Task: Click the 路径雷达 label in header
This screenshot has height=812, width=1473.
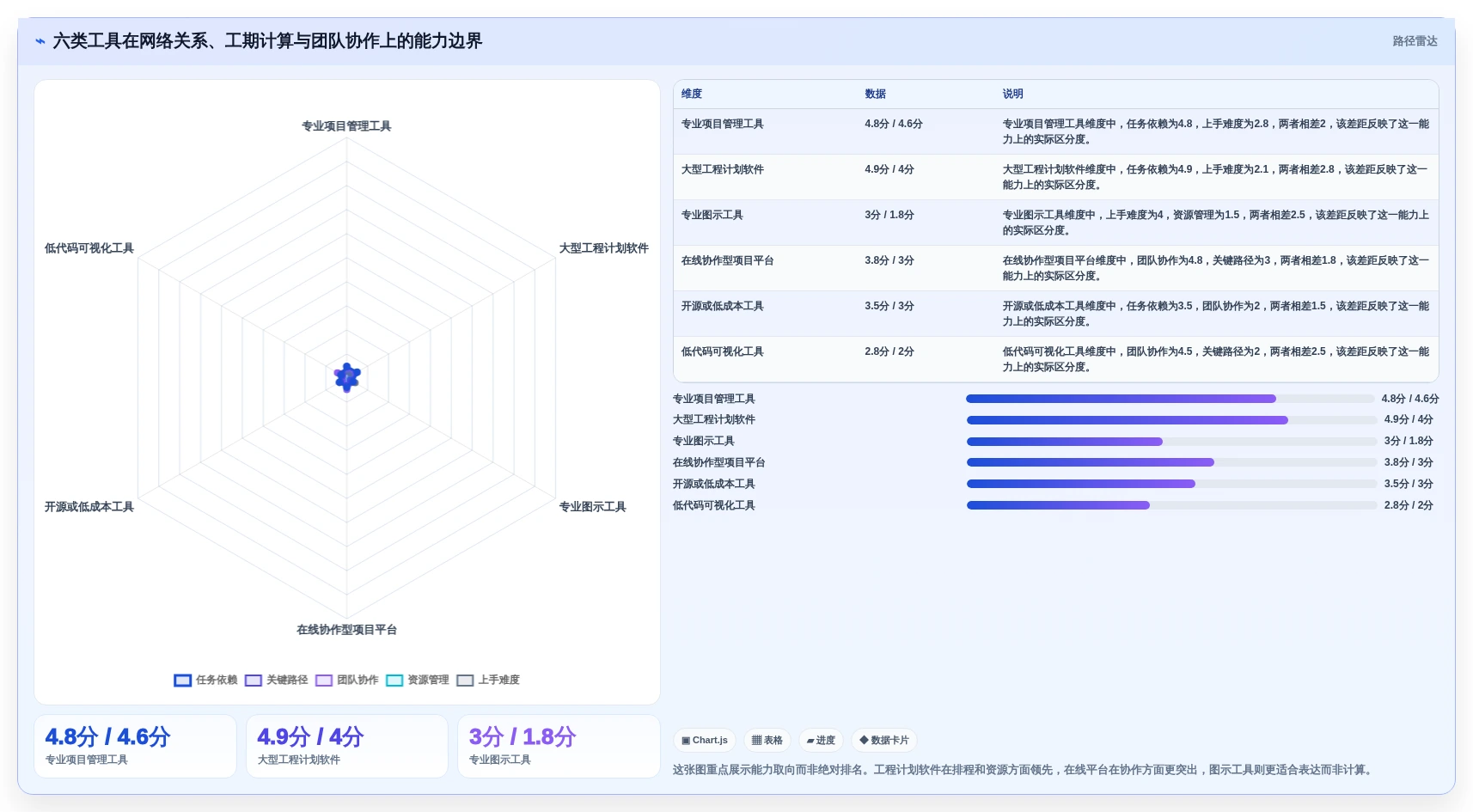Action: point(1415,41)
